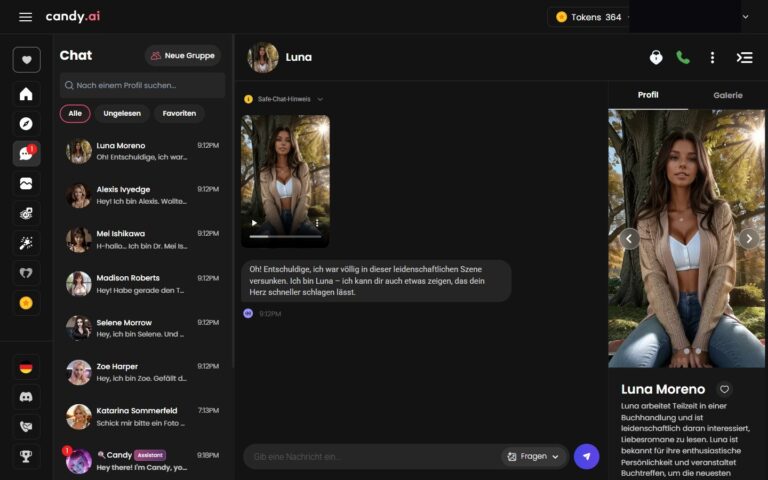
Task: Open the image collection sidebar icon
Action: coord(26,184)
